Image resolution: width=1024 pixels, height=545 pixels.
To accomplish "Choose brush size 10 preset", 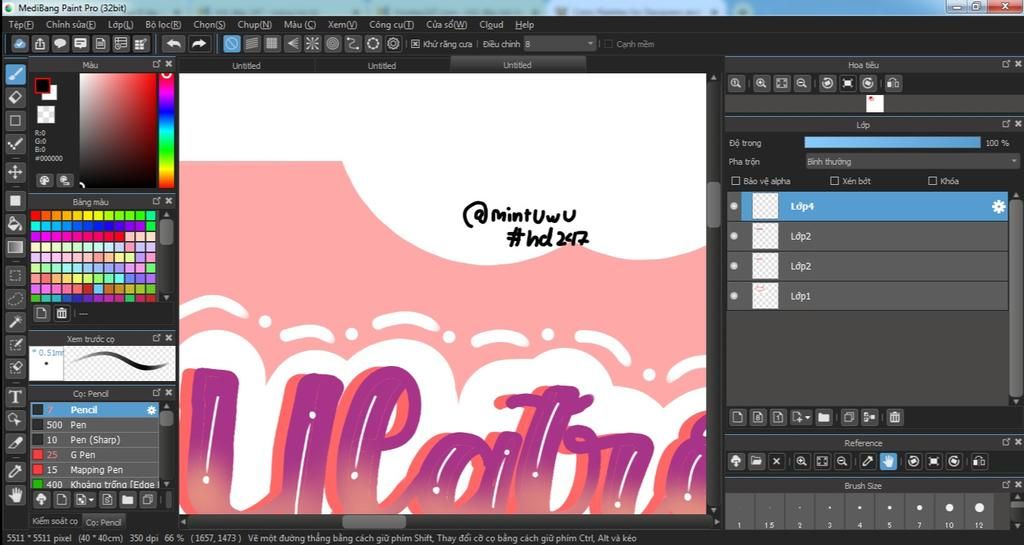I will point(949,510).
